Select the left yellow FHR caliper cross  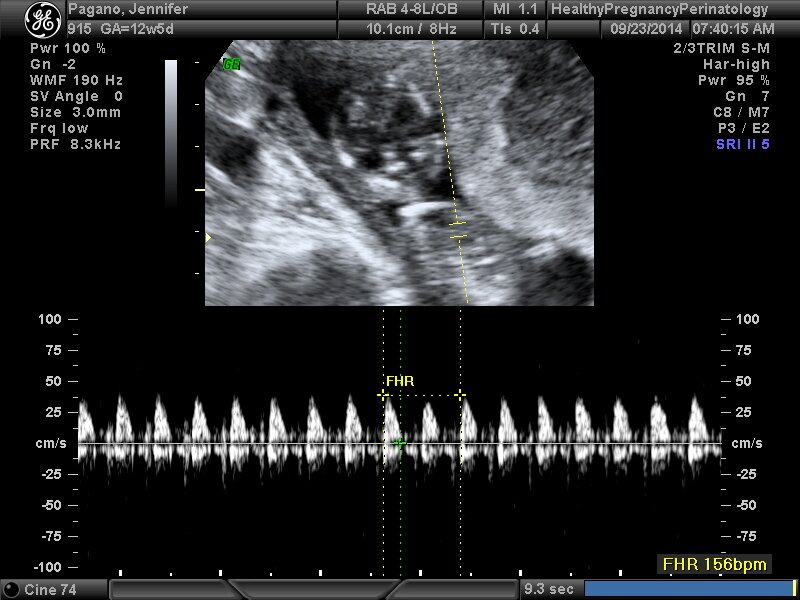pos(383,395)
